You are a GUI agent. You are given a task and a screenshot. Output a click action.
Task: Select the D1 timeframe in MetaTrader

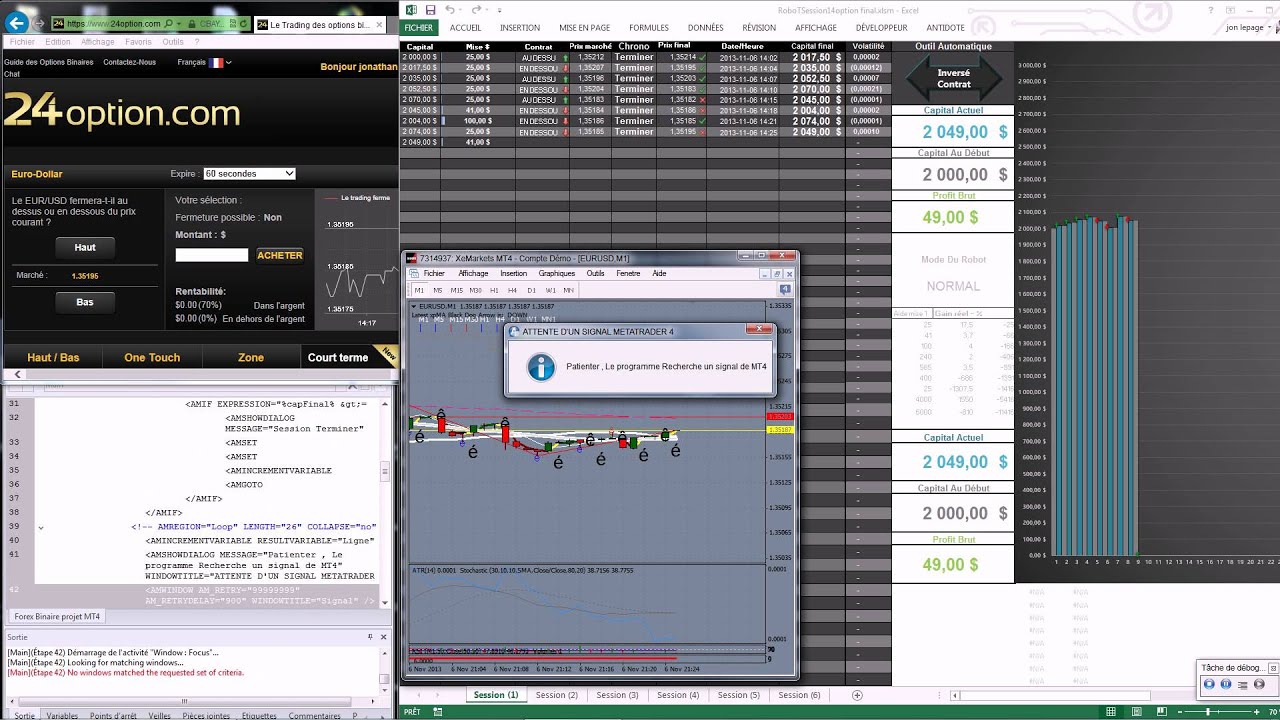531,290
